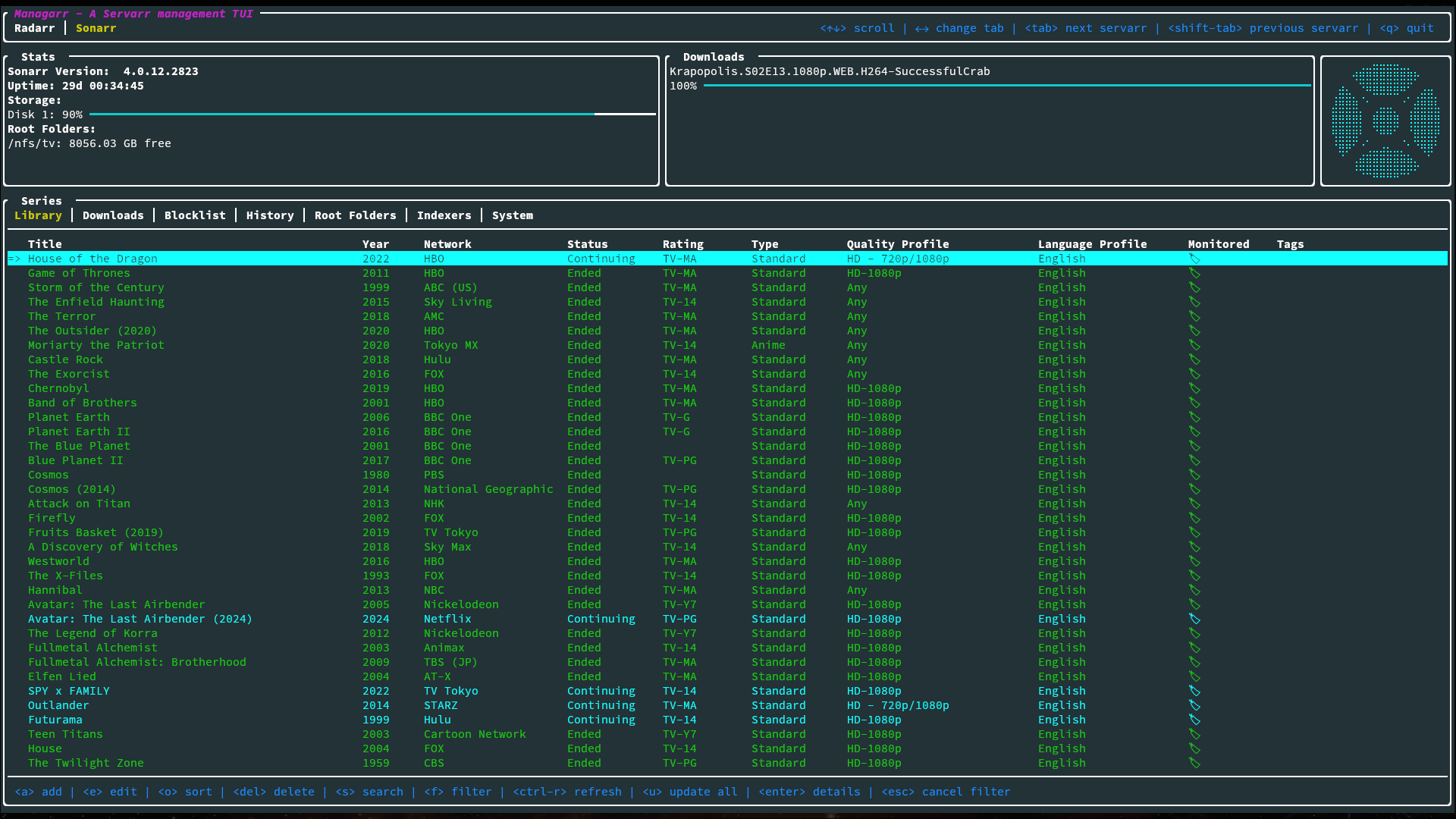This screenshot has width=1456, height=819.
Task: Activate '<f> filter' command
Action: point(458,791)
